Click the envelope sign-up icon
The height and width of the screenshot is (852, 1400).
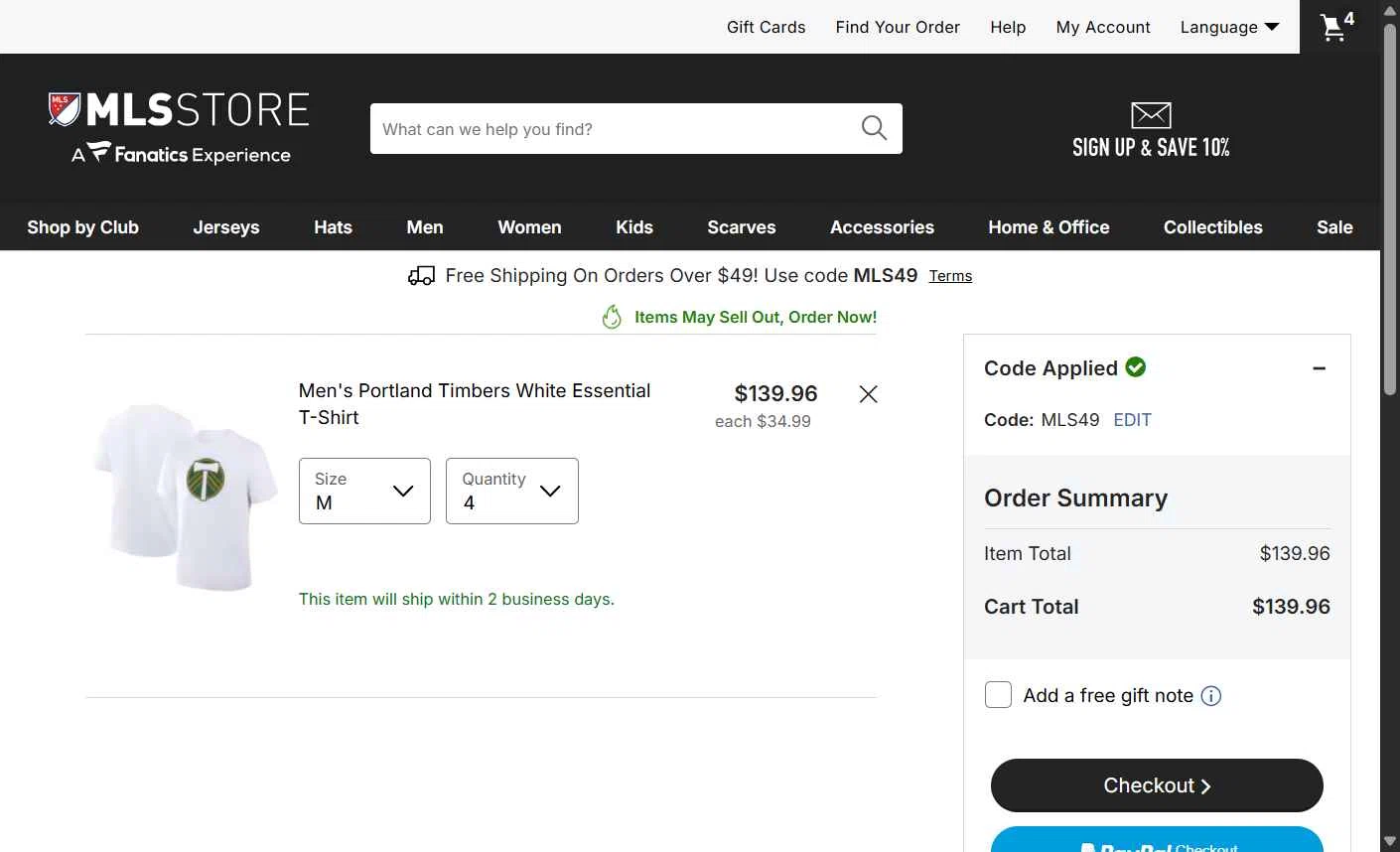click(x=1151, y=115)
